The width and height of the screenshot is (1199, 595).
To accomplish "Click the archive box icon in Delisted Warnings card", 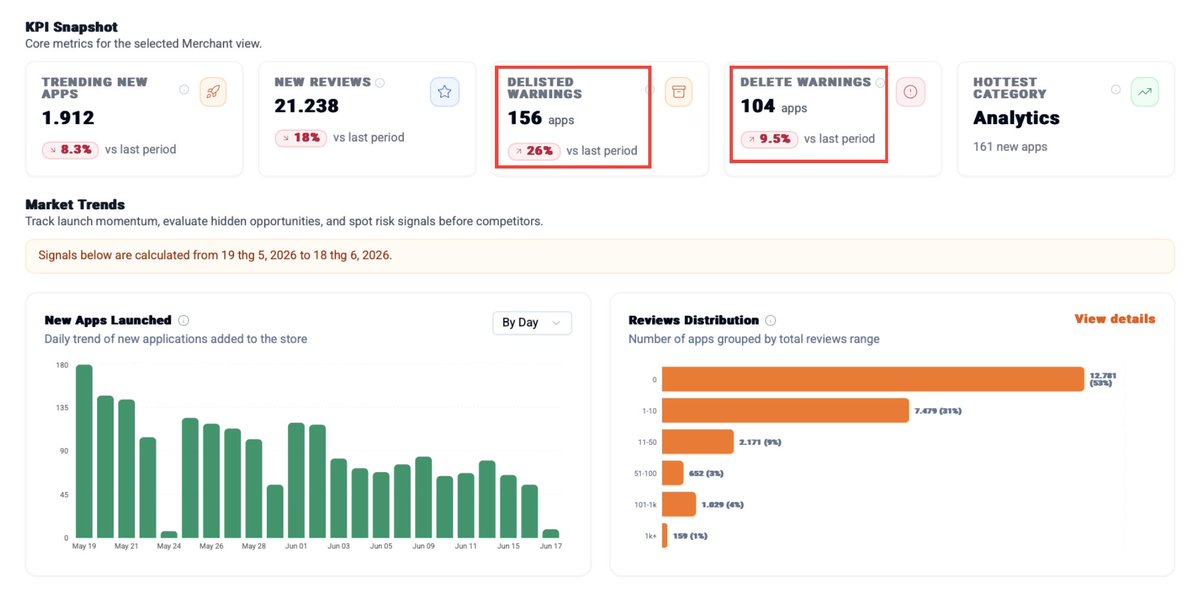I will (677, 93).
